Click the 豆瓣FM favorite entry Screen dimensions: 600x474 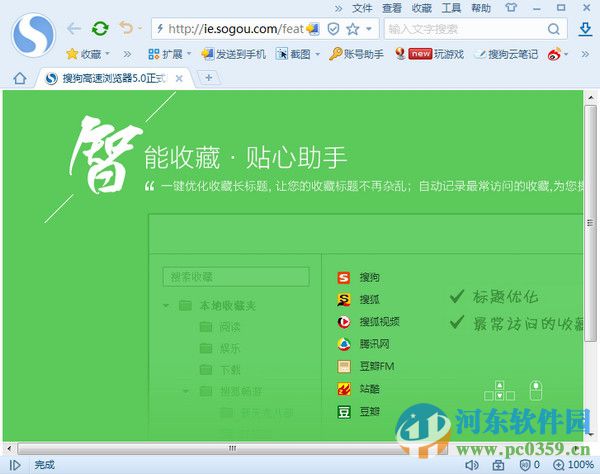(x=366, y=366)
